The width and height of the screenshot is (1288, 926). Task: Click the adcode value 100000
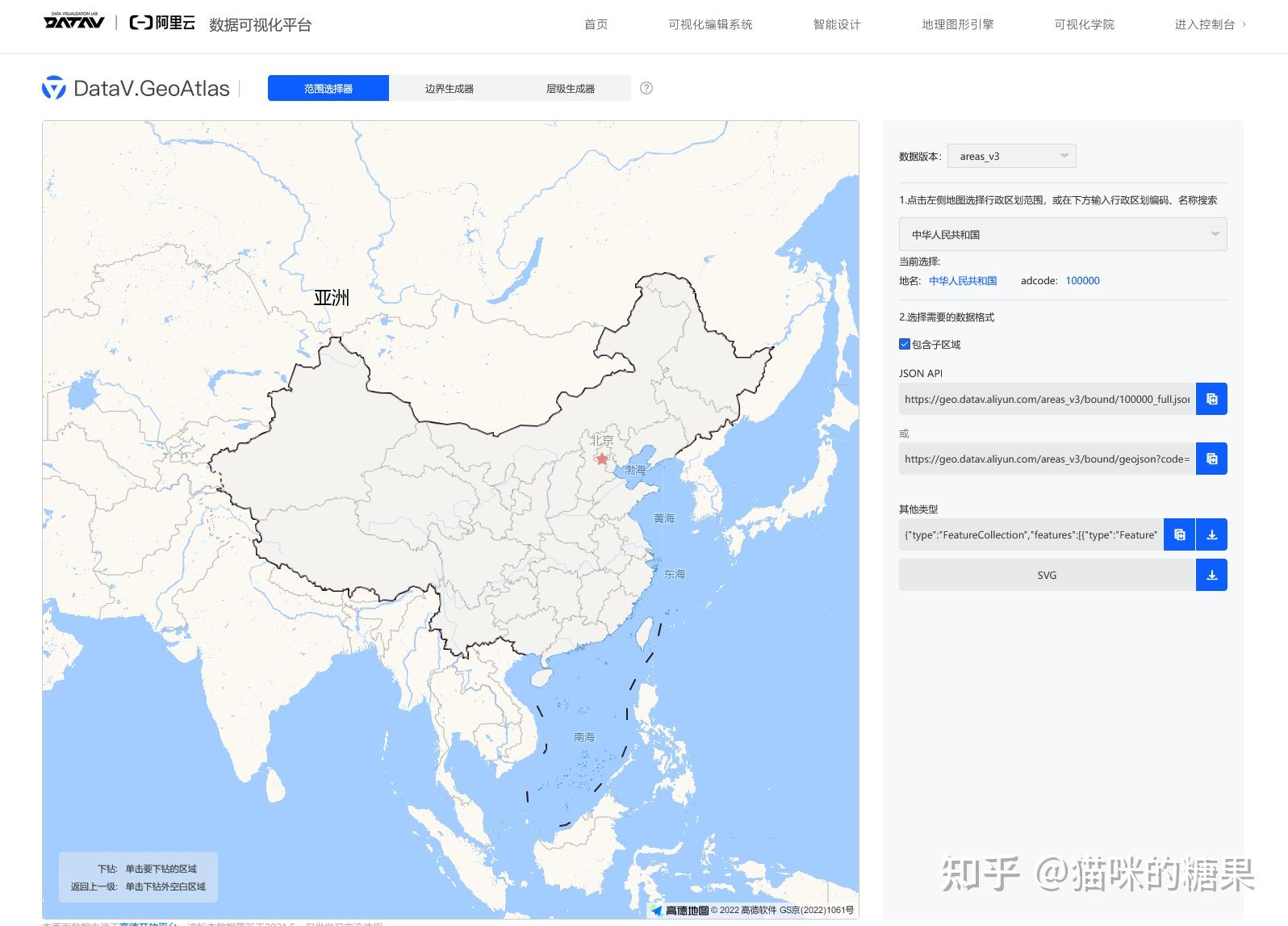(1082, 281)
